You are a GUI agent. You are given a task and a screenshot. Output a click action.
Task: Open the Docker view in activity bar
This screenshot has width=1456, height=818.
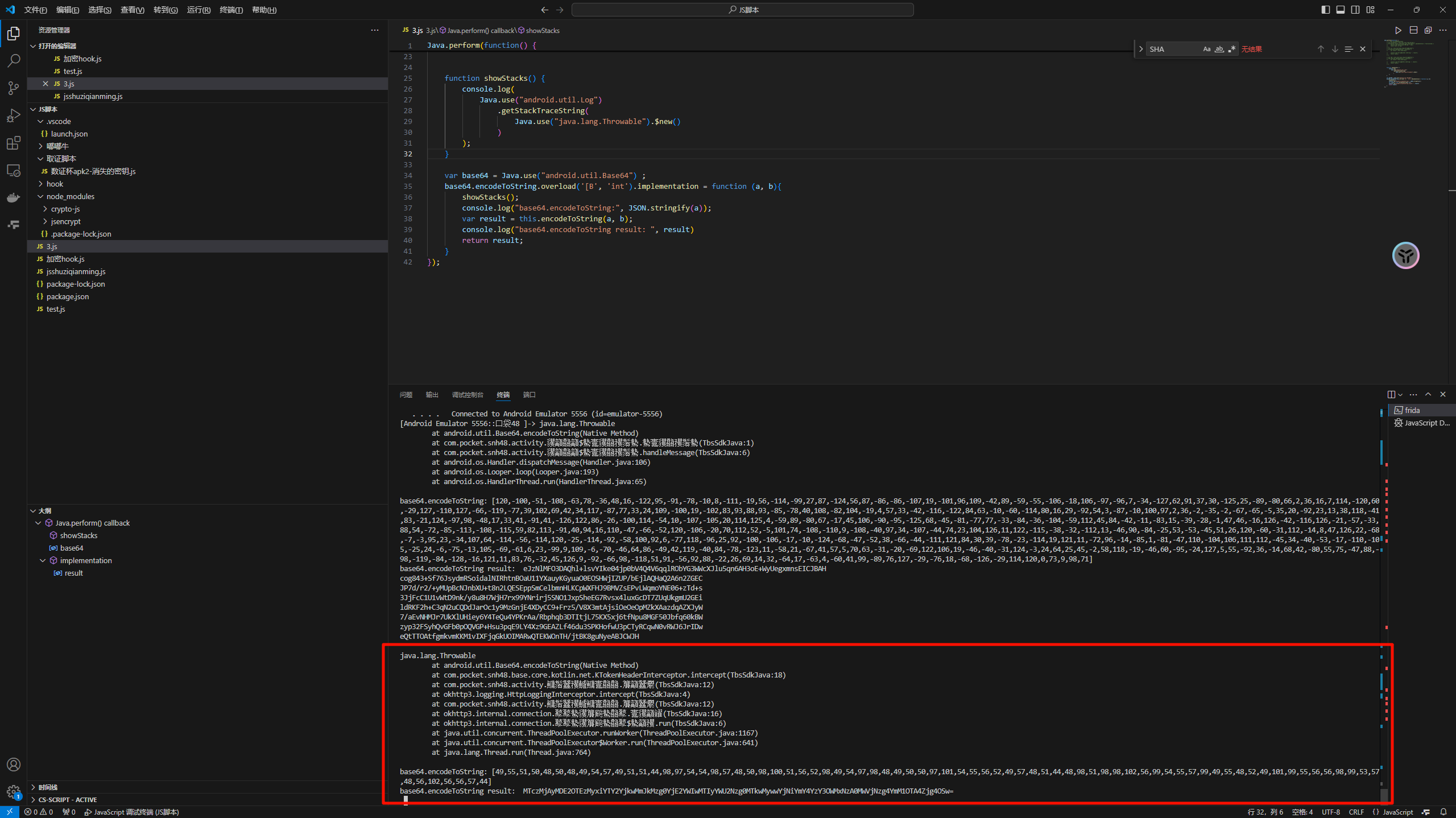14,197
